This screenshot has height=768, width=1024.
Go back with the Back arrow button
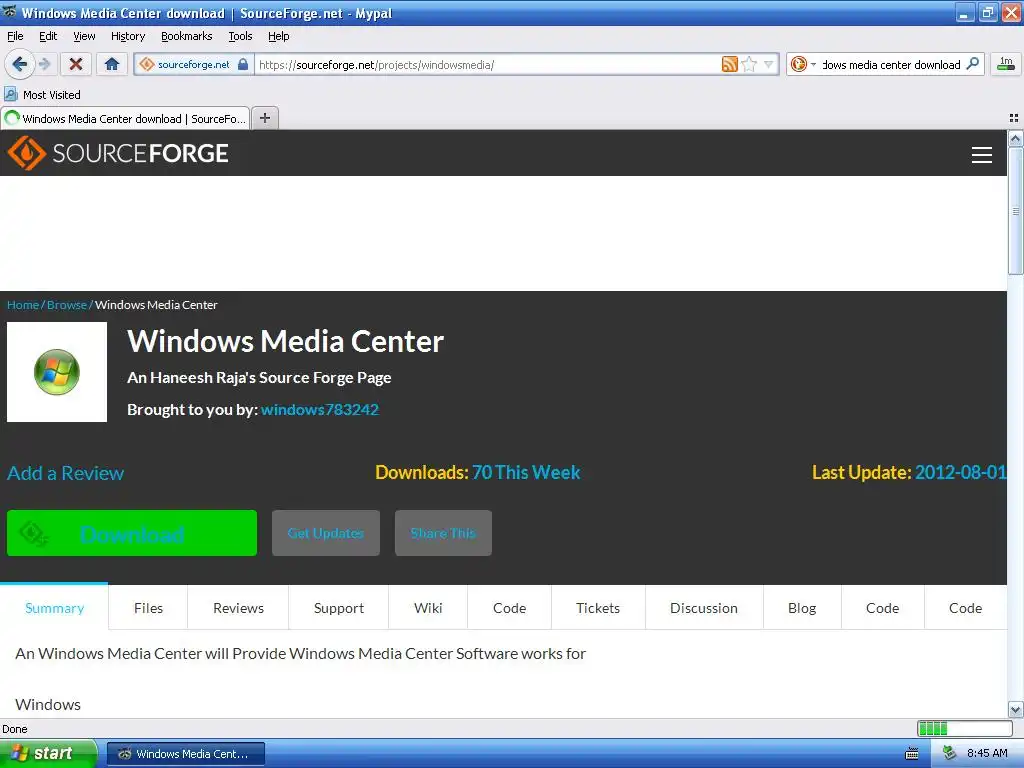click(x=19, y=64)
